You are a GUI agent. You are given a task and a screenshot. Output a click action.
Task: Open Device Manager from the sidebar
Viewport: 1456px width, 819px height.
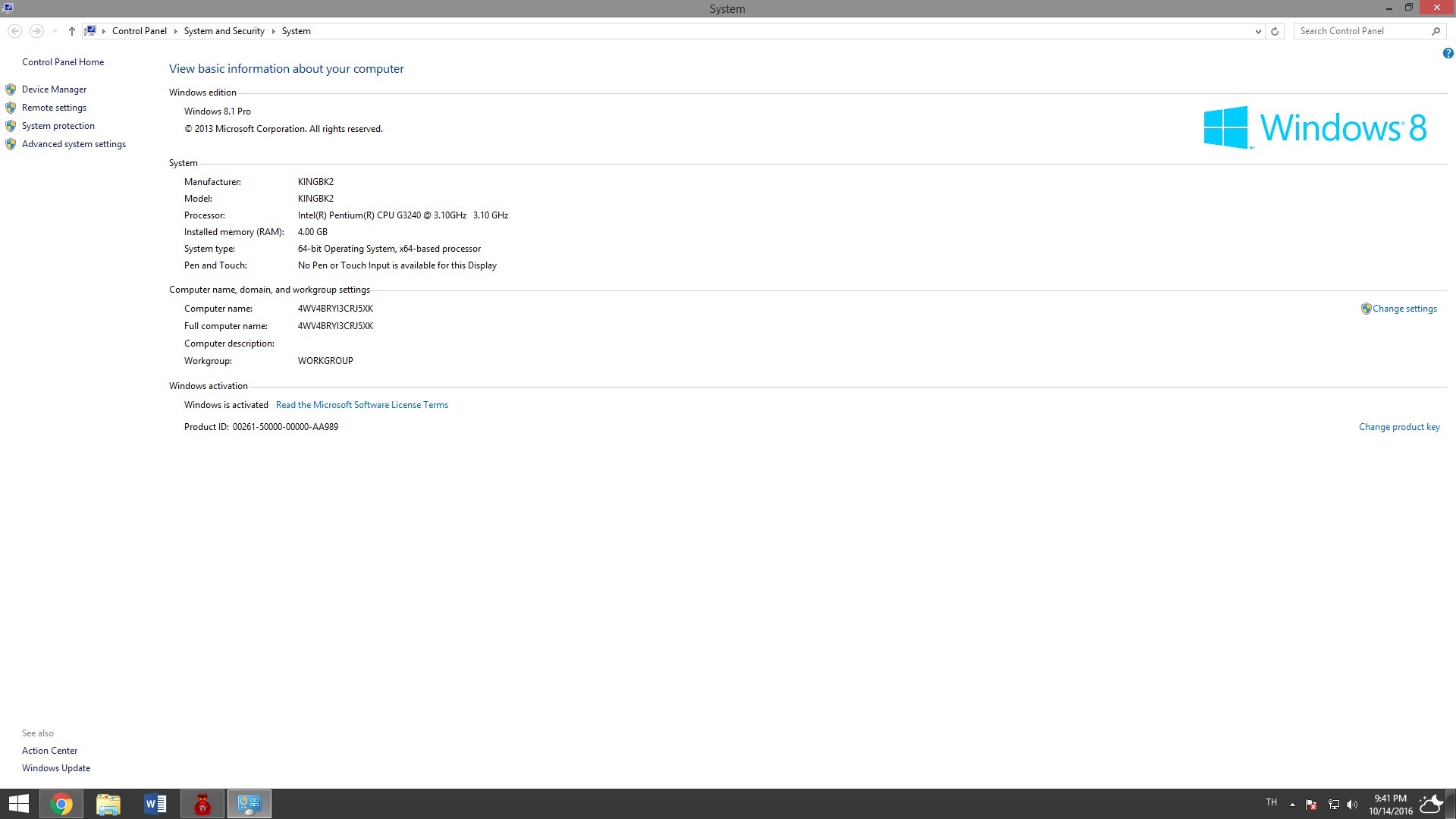click(54, 89)
